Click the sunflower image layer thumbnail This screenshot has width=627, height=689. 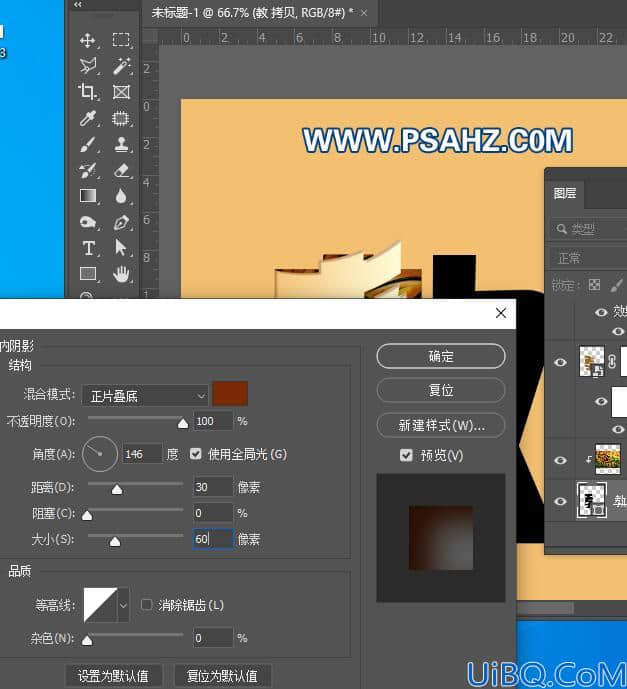click(x=608, y=459)
